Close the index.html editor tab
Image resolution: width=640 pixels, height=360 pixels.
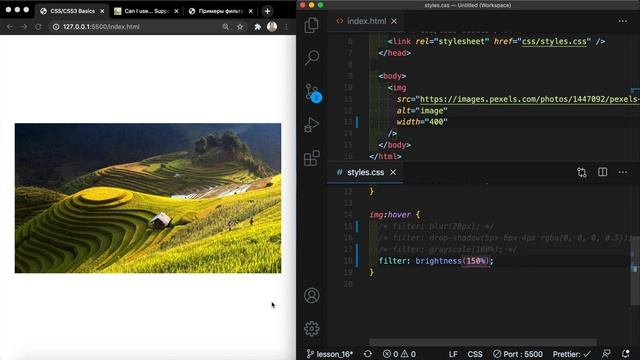point(394,21)
